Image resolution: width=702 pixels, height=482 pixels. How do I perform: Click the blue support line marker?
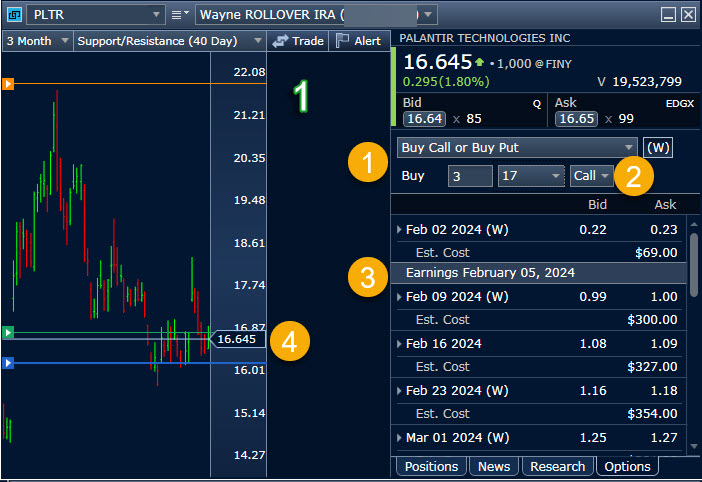click(x=8, y=363)
